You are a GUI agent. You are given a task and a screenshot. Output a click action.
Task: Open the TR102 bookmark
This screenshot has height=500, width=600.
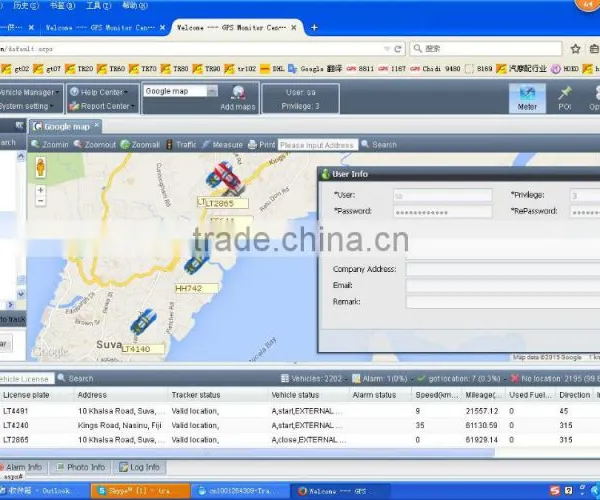click(x=240, y=69)
